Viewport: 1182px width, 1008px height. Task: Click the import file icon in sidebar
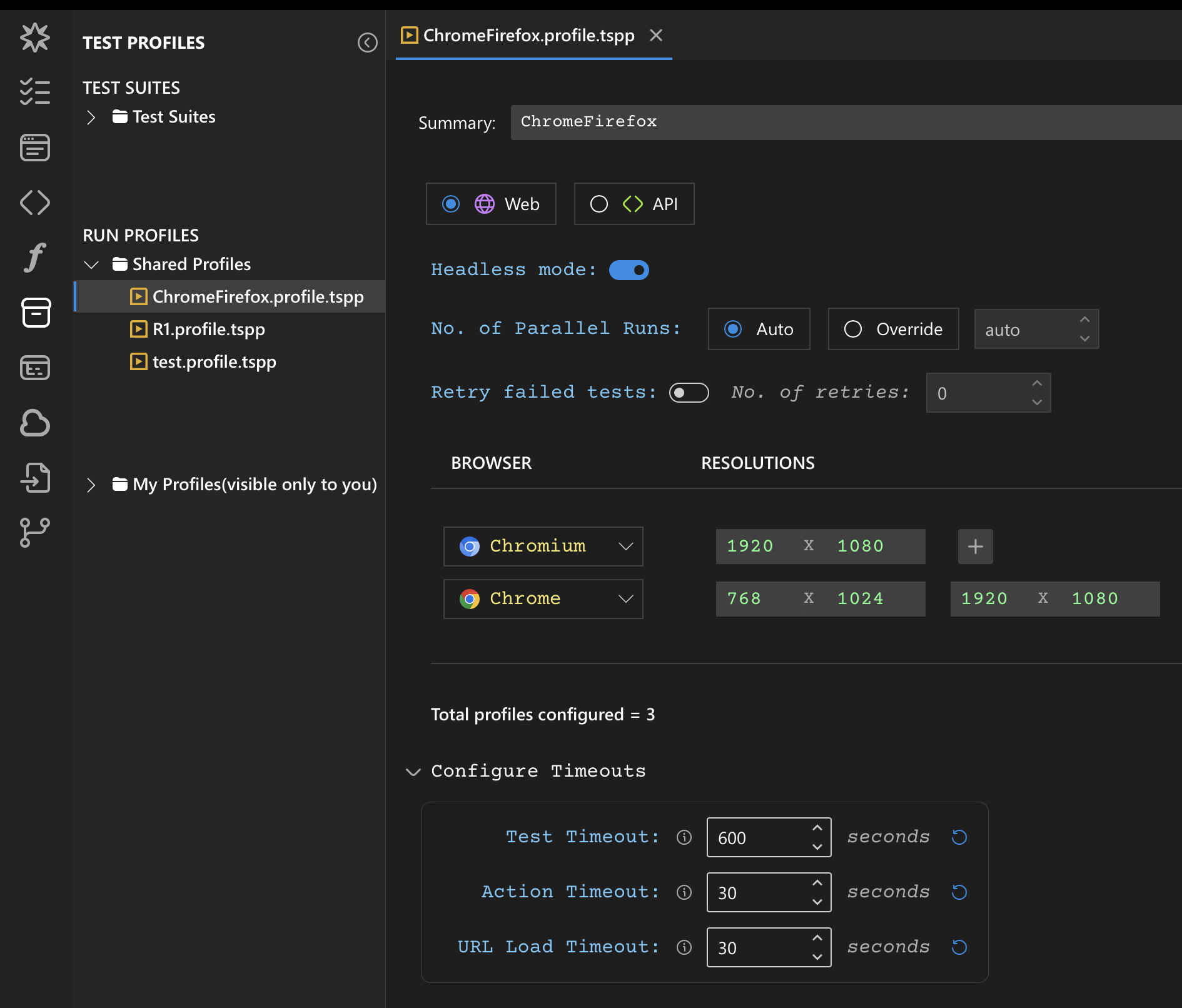(x=35, y=478)
